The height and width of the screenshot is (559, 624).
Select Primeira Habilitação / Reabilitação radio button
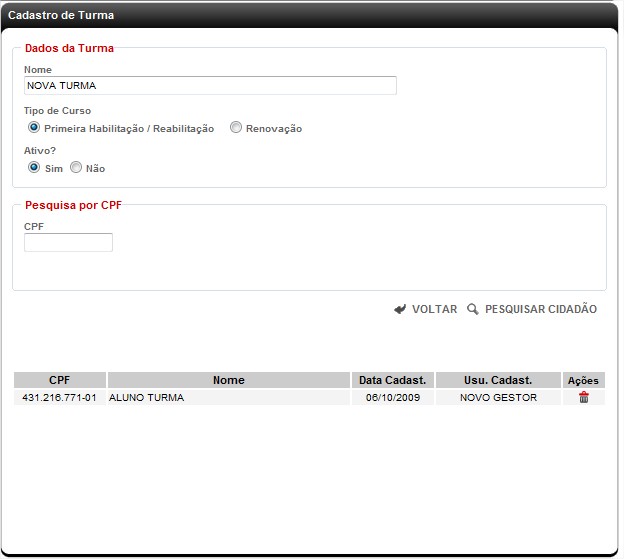point(34,128)
